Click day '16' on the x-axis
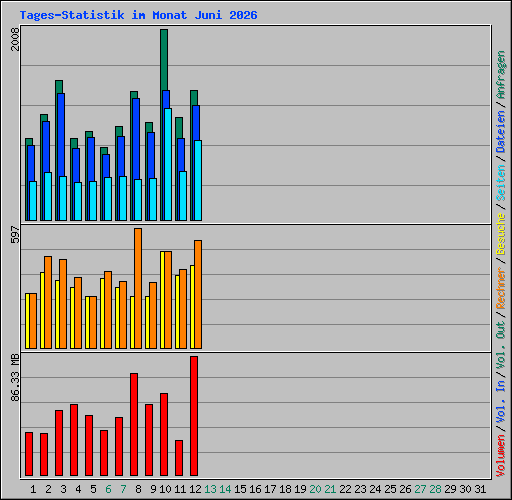512x500 pixels. click(x=255, y=489)
